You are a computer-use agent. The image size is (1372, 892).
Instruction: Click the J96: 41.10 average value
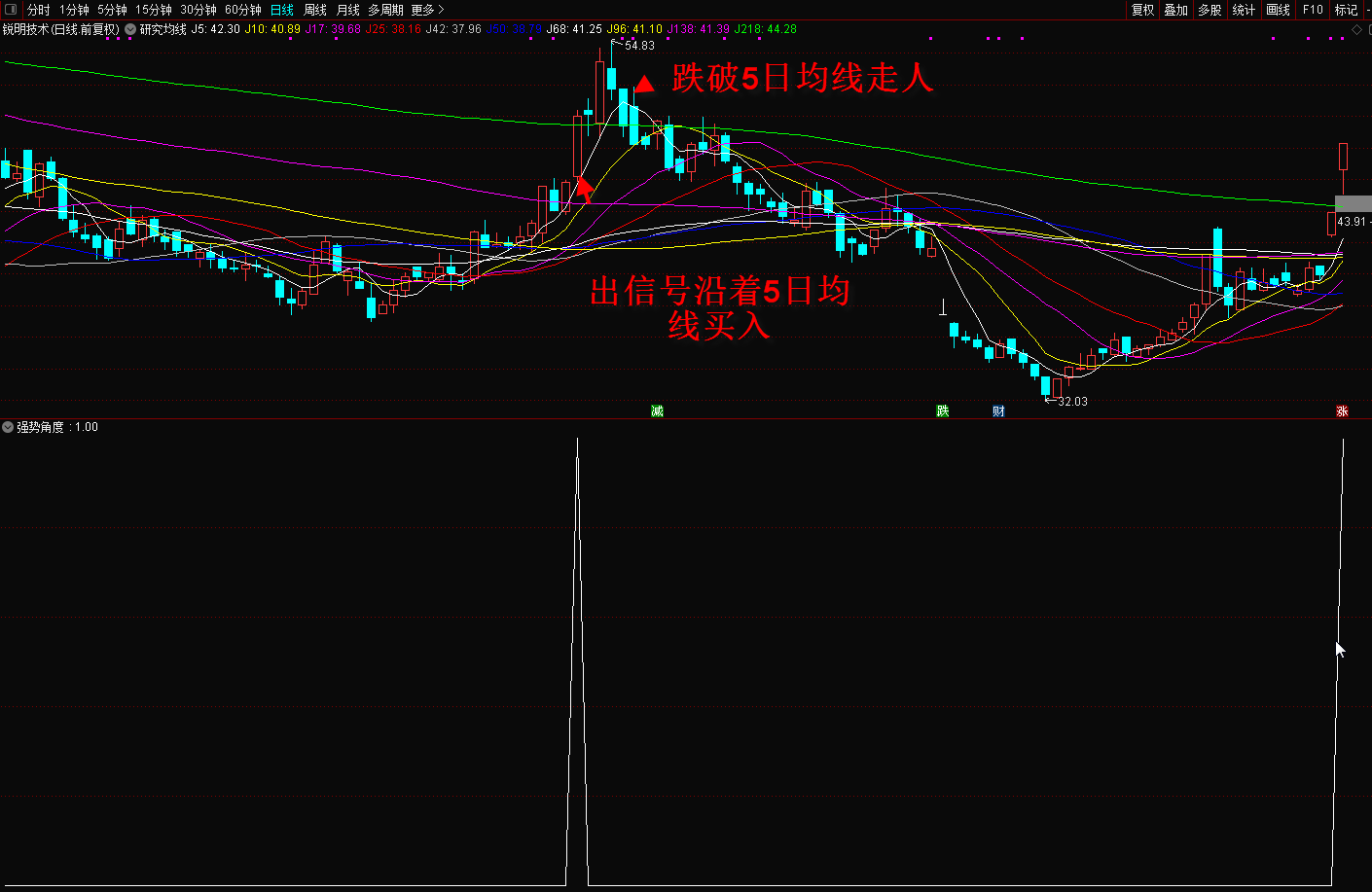(x=634, y=29)
